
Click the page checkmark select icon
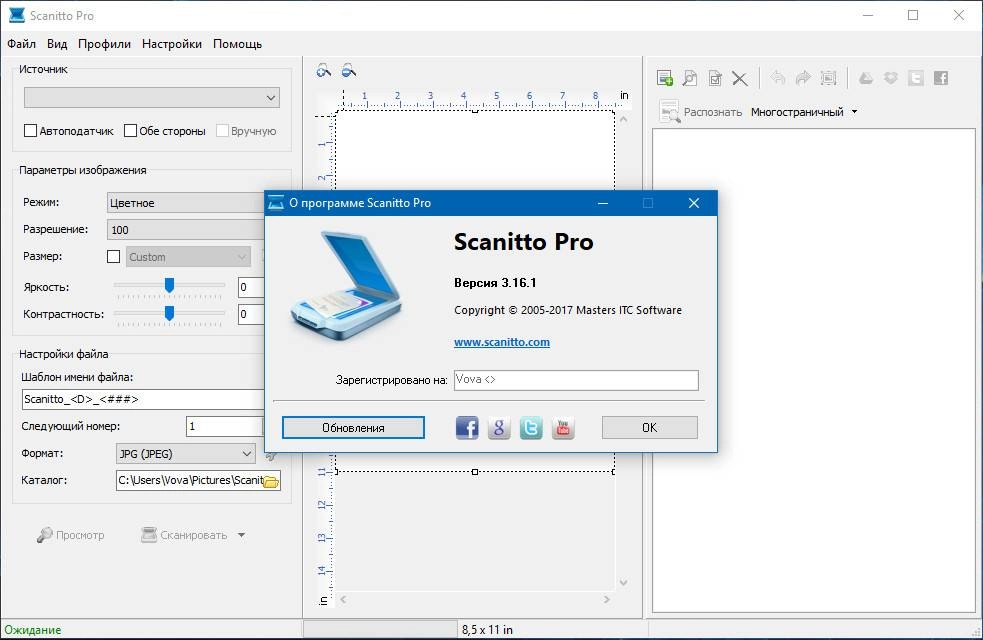(715, 78)
